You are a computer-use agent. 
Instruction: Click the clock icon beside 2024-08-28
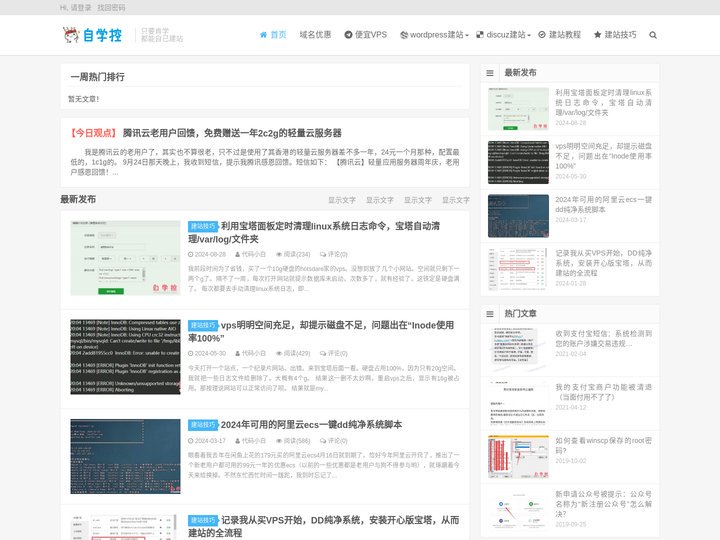pos(191,254)
